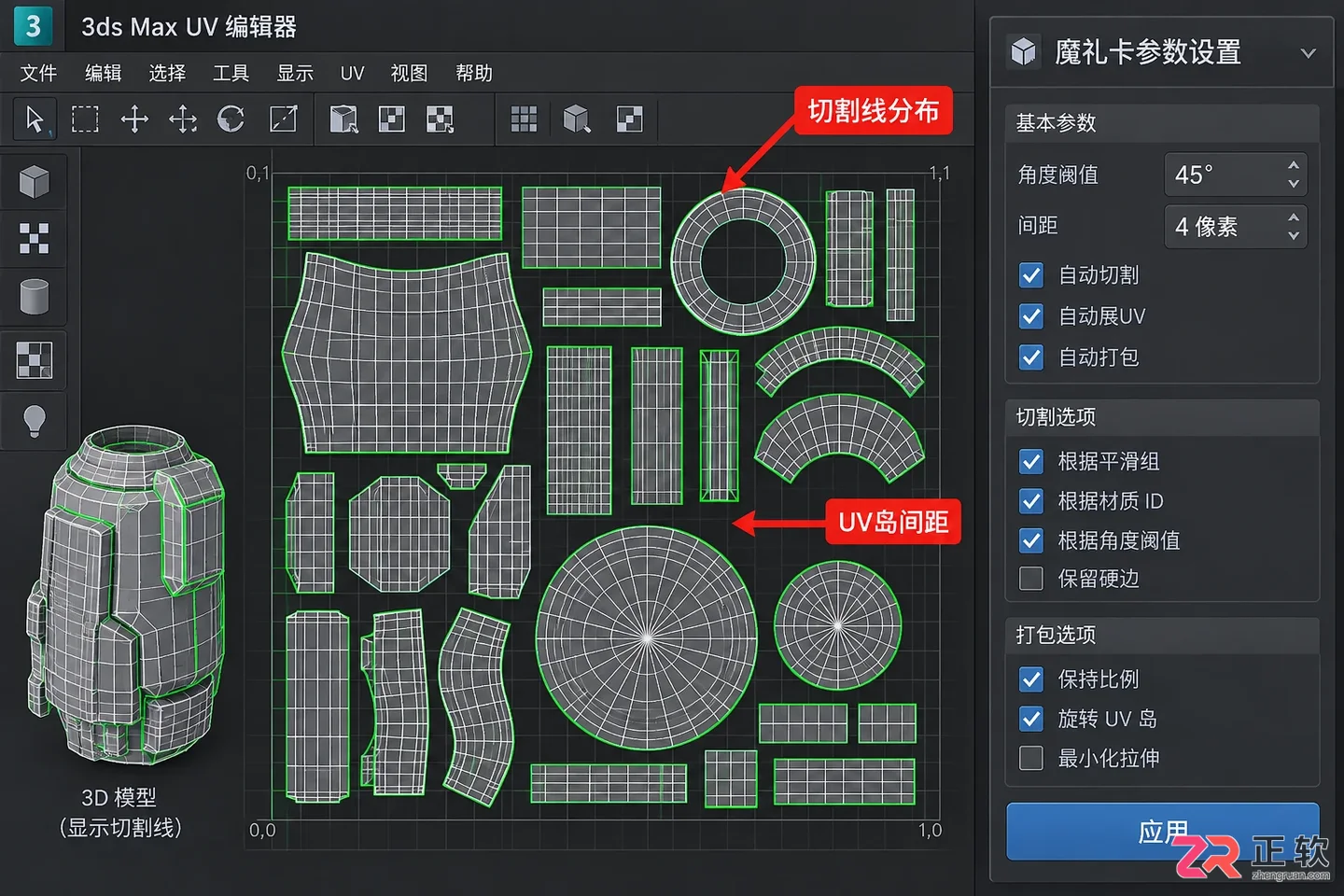The width and height of the screenshot is (1344, 896).
Task: Select the rotate tool
Action: (x=231, y=119)
